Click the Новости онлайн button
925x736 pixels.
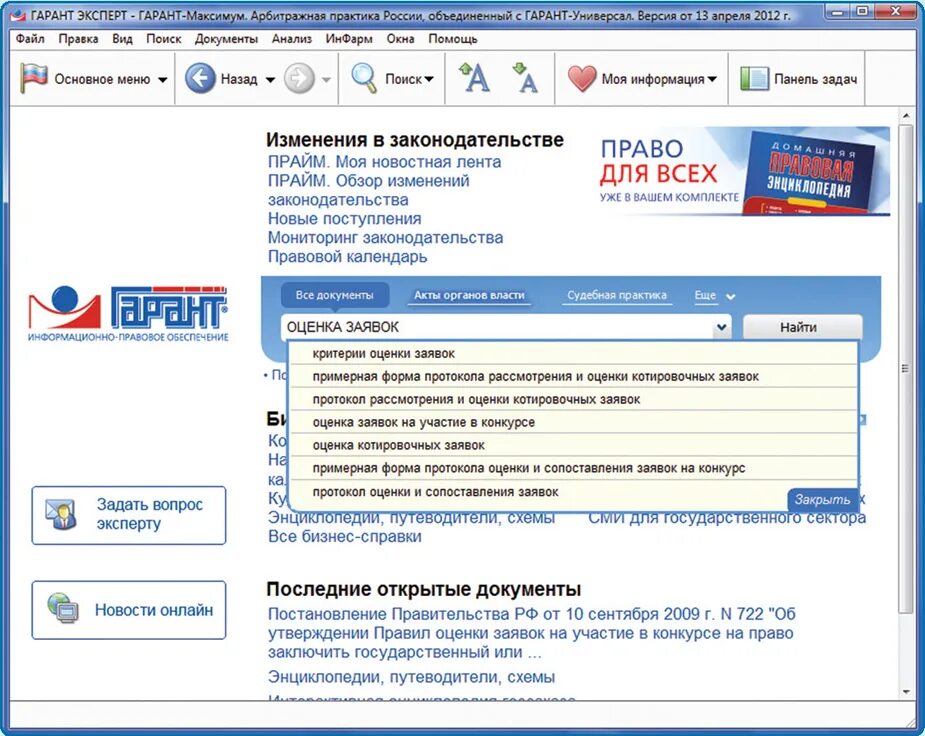pos(129,610)
